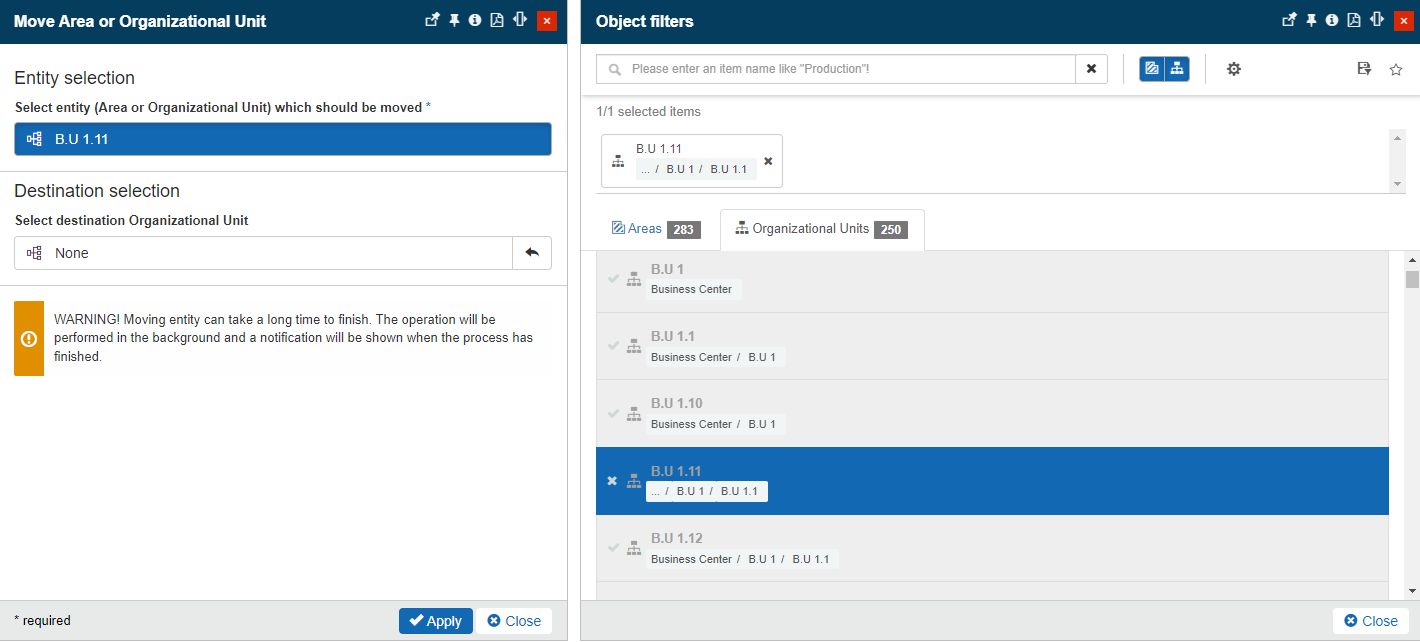Click the star favorites icon in Object filters
Viewport: 1420px width, 642px height.
[1396, 69]
